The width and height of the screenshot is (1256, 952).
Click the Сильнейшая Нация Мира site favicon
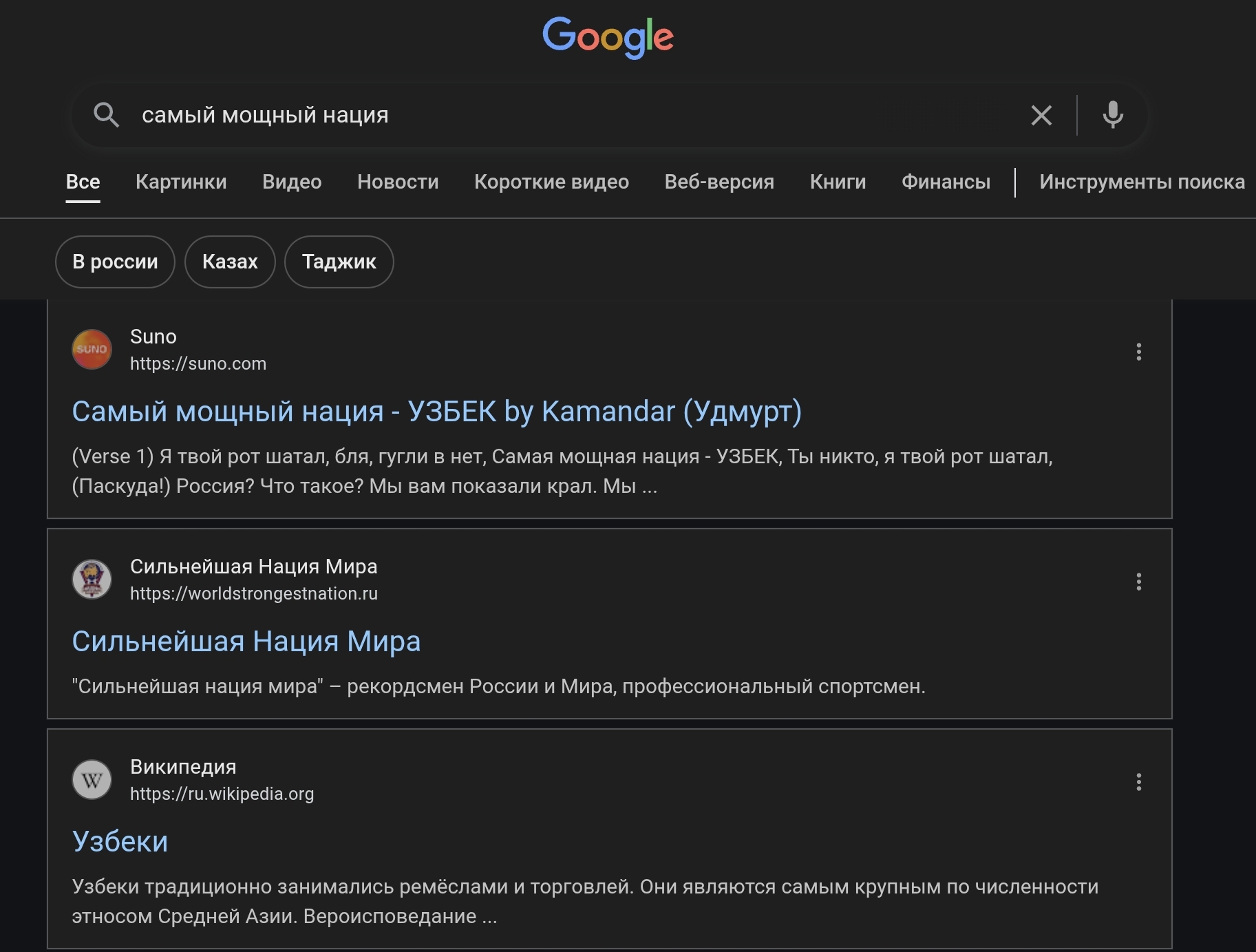tap(92, 580)
